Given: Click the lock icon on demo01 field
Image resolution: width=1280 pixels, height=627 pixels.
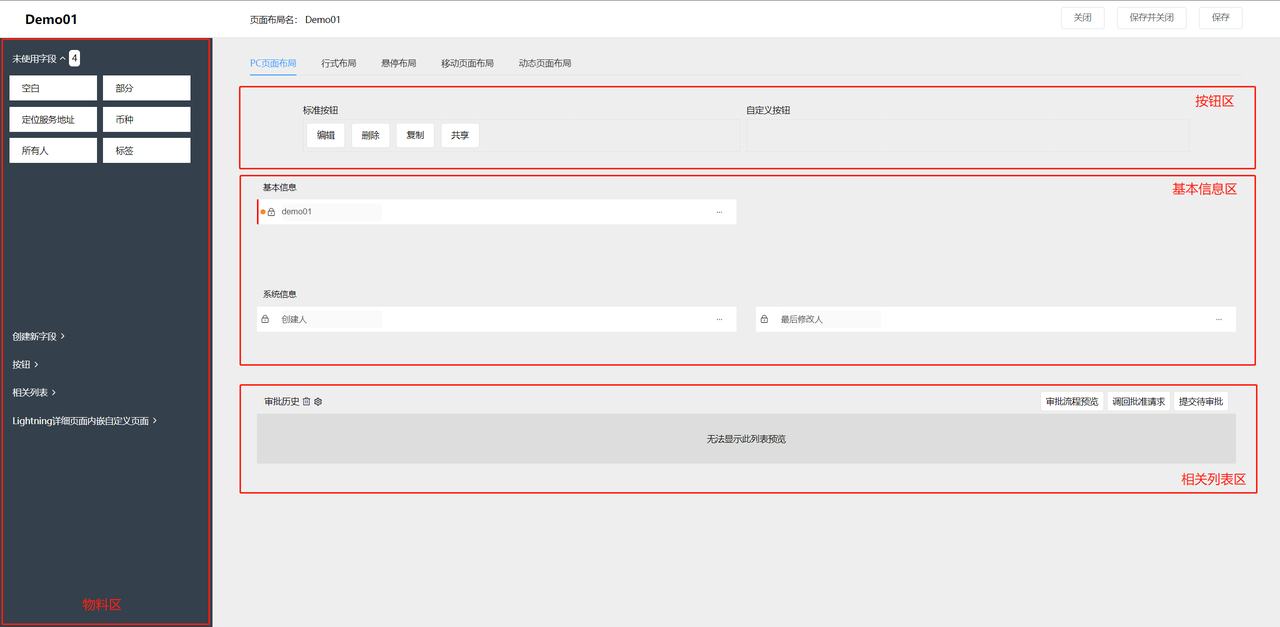Looking at the screenshot, I should pyautogui.click(x=271, y=212).
